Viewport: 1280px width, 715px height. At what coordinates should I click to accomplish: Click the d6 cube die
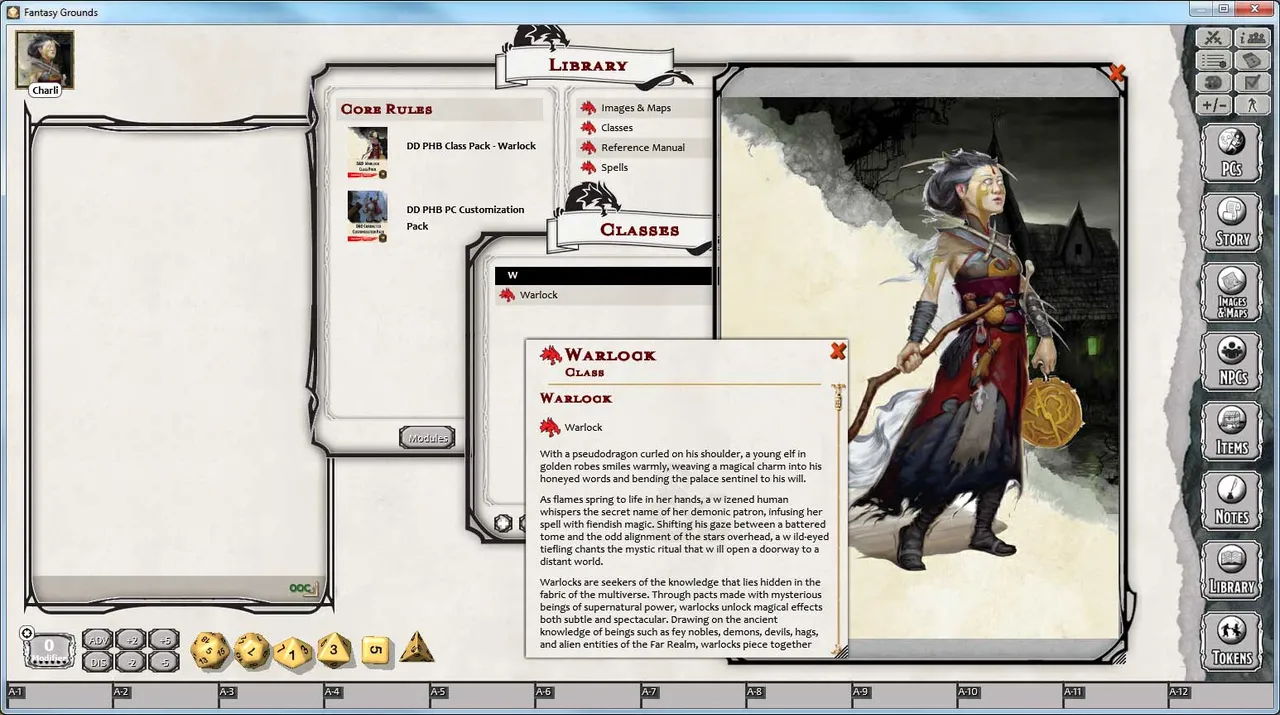(x=375, y=650)
